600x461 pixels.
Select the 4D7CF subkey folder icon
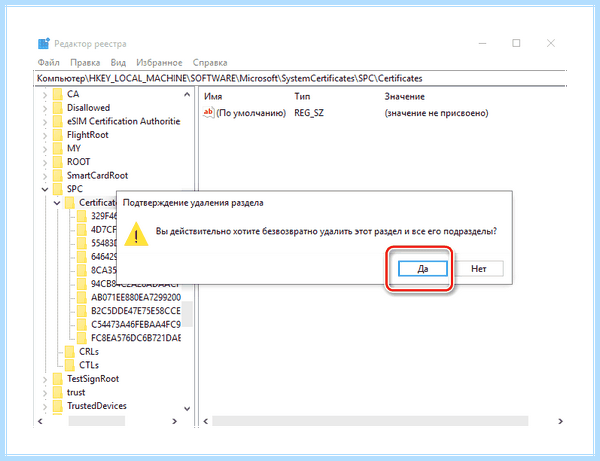click(82, 230)
